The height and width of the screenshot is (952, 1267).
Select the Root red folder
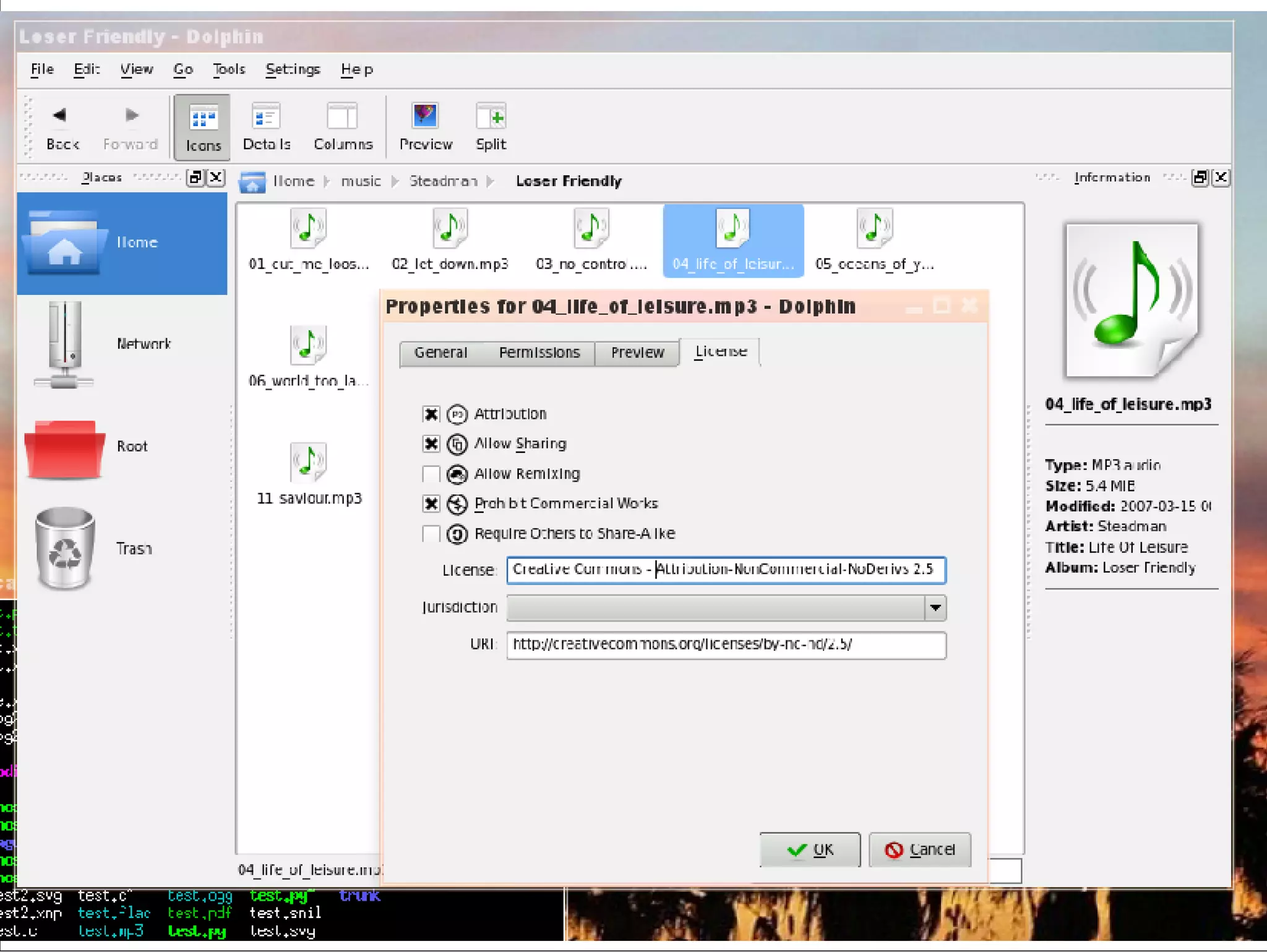pos(64,448)
